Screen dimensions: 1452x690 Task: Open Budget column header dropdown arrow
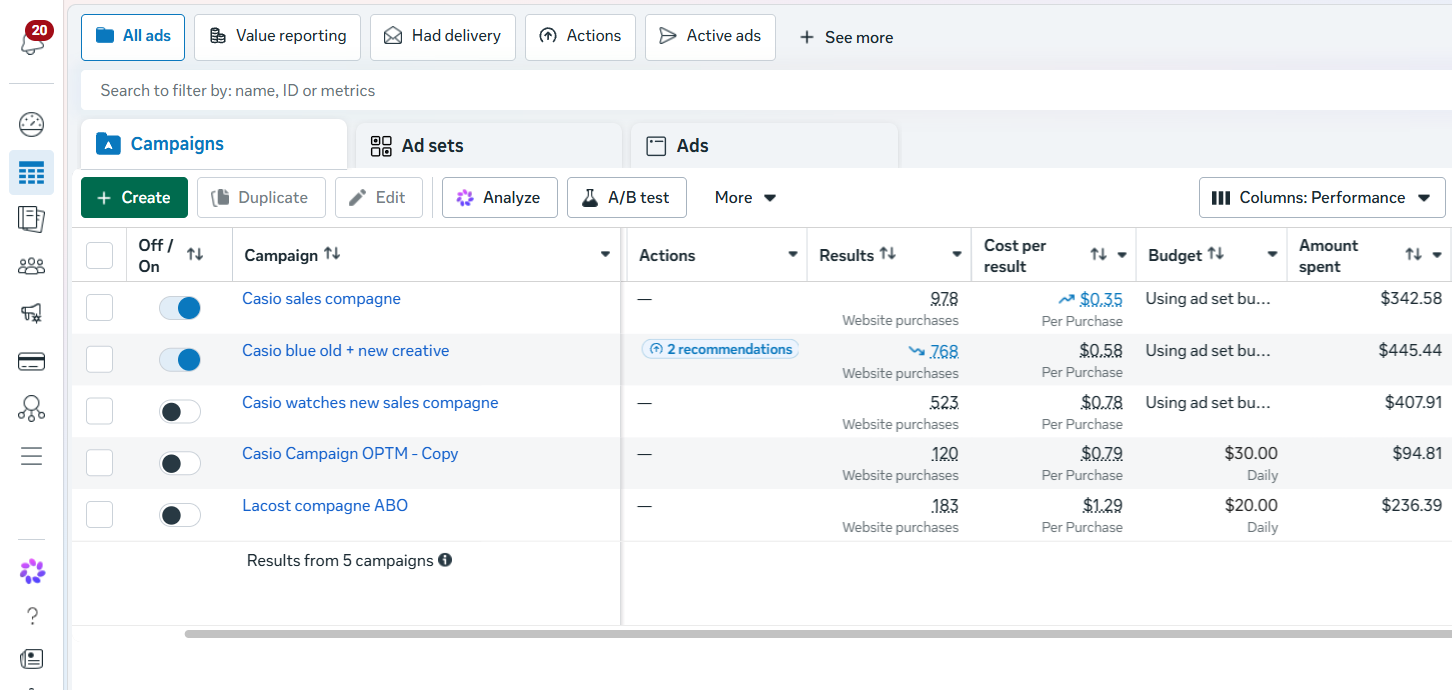click(1272, 255)
